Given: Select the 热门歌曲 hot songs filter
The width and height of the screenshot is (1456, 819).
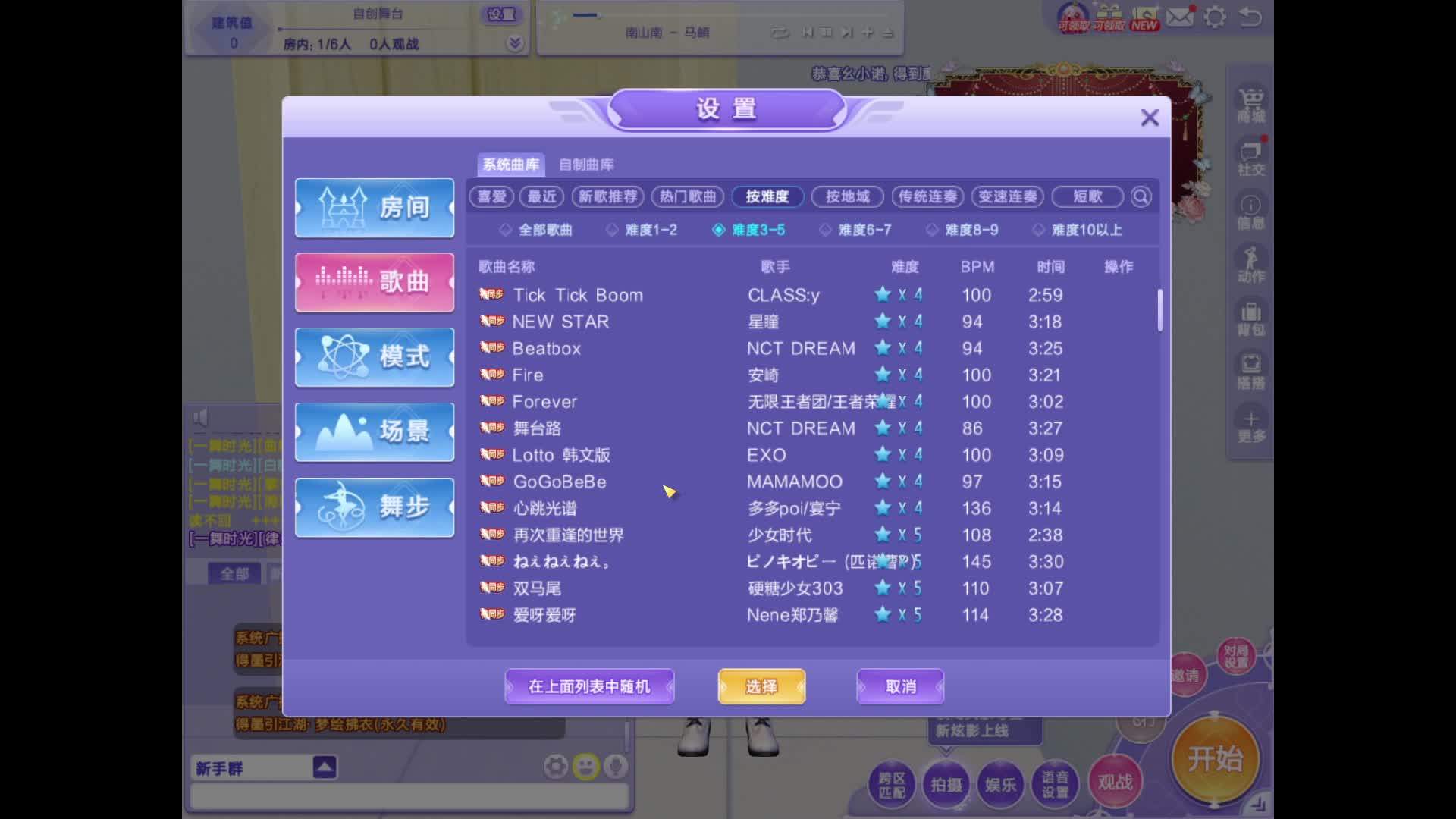Looking at the screenshot, I should tap(688, 197).
